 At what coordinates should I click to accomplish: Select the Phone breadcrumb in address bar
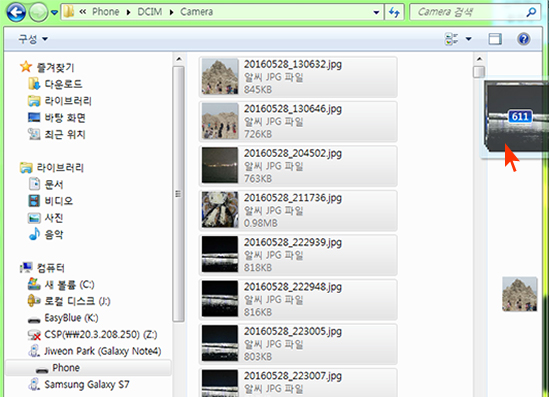(105, 12)
